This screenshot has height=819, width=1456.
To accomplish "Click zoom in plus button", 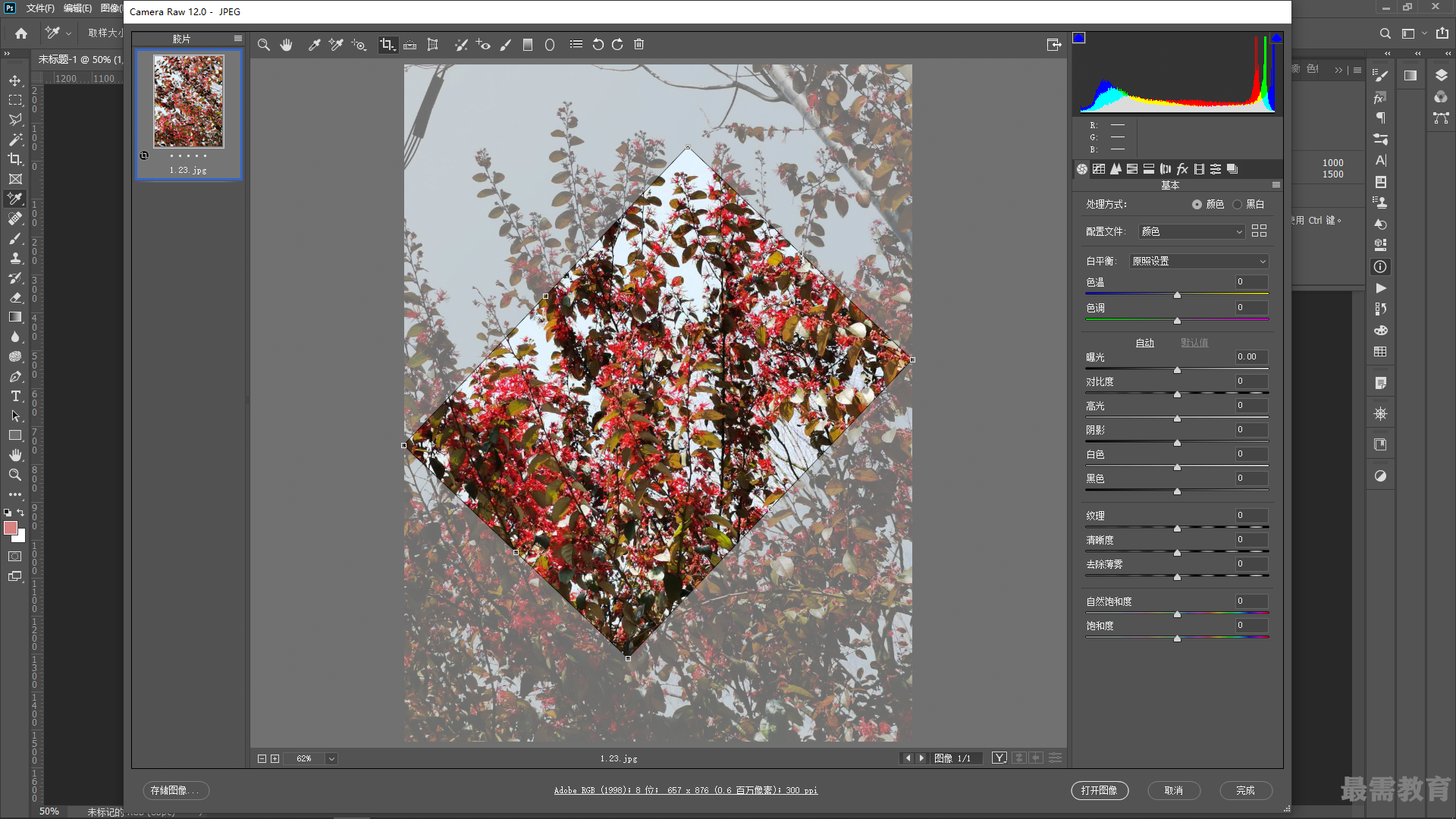I will 275,759.
